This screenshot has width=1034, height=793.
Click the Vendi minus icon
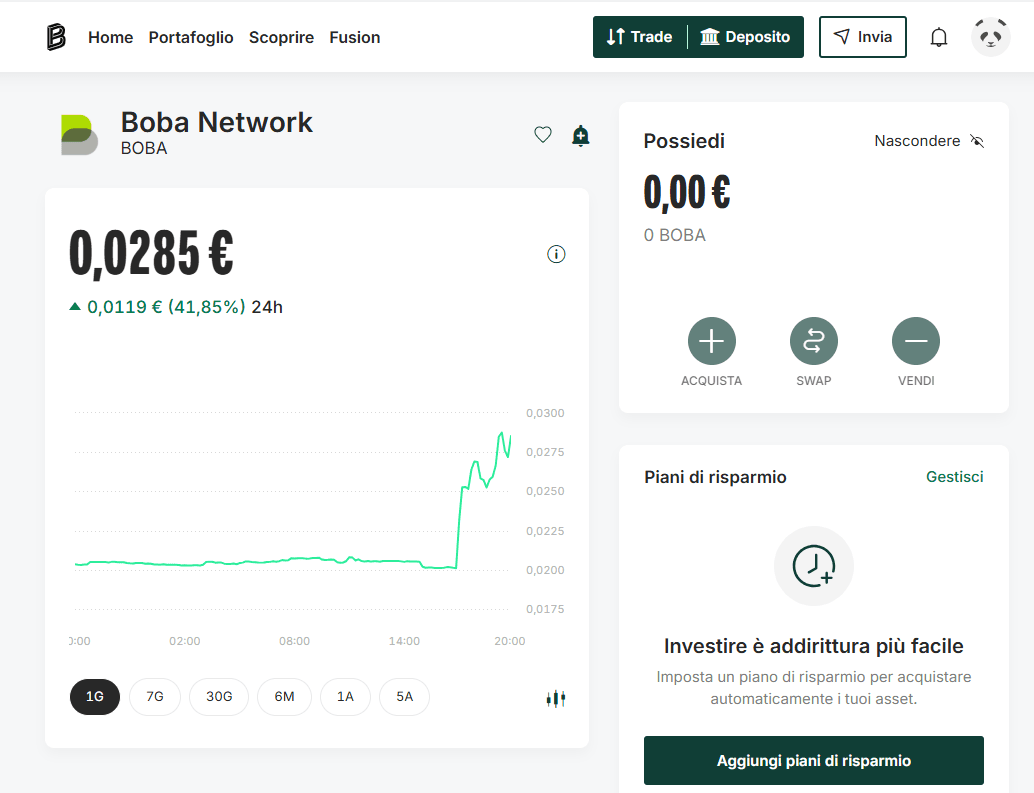point(916,341)
